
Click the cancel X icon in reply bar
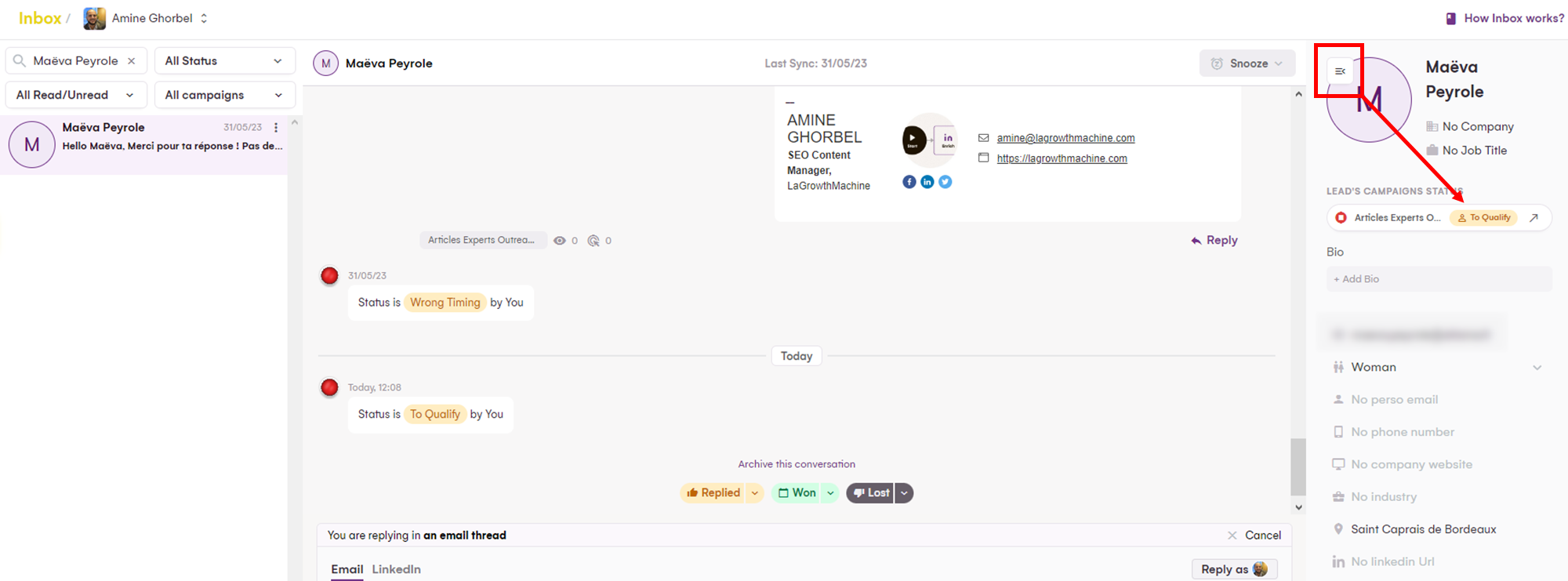tap(1232, 536)
